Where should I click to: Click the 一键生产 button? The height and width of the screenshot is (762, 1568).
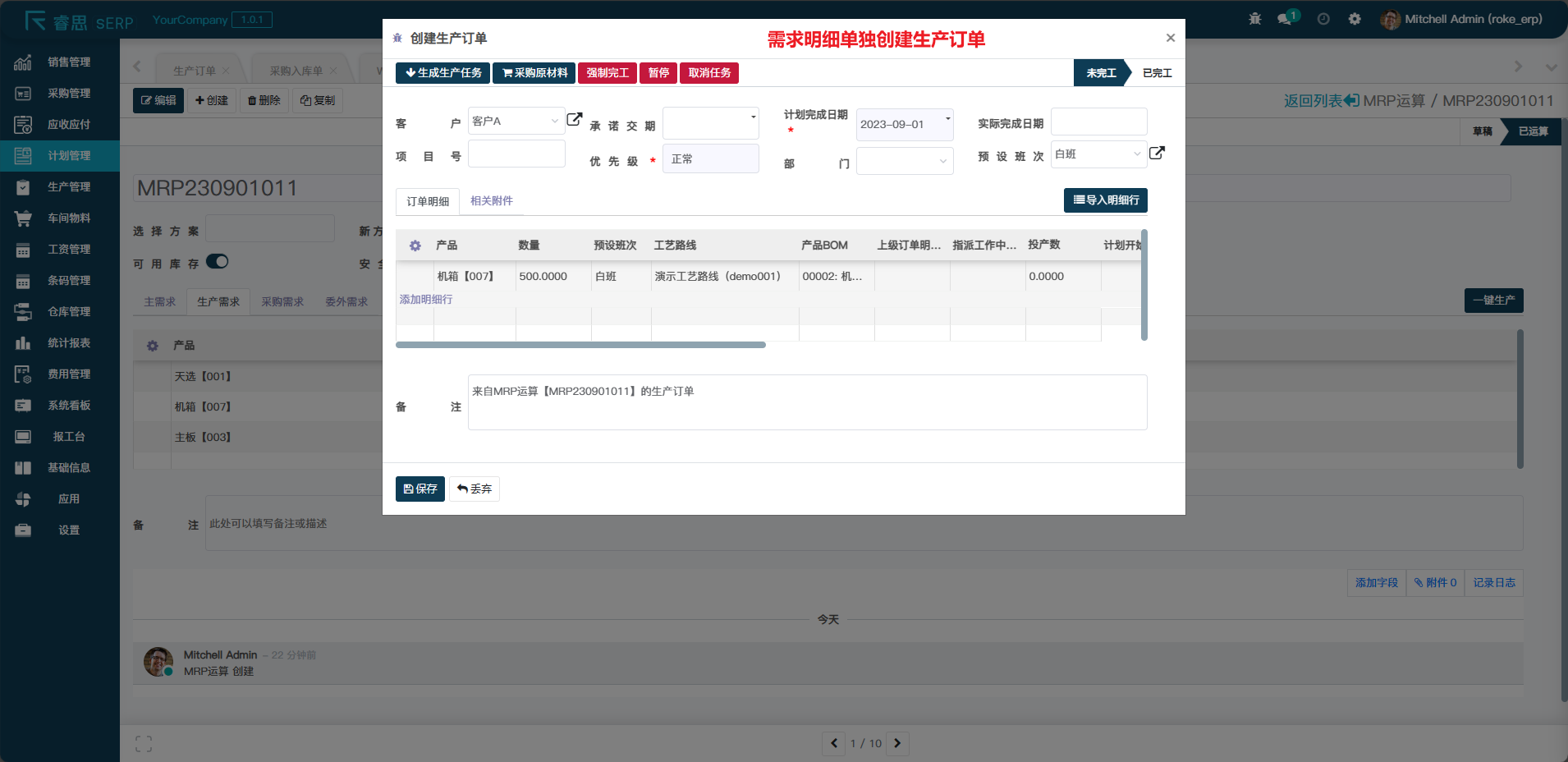(1492, 301)
